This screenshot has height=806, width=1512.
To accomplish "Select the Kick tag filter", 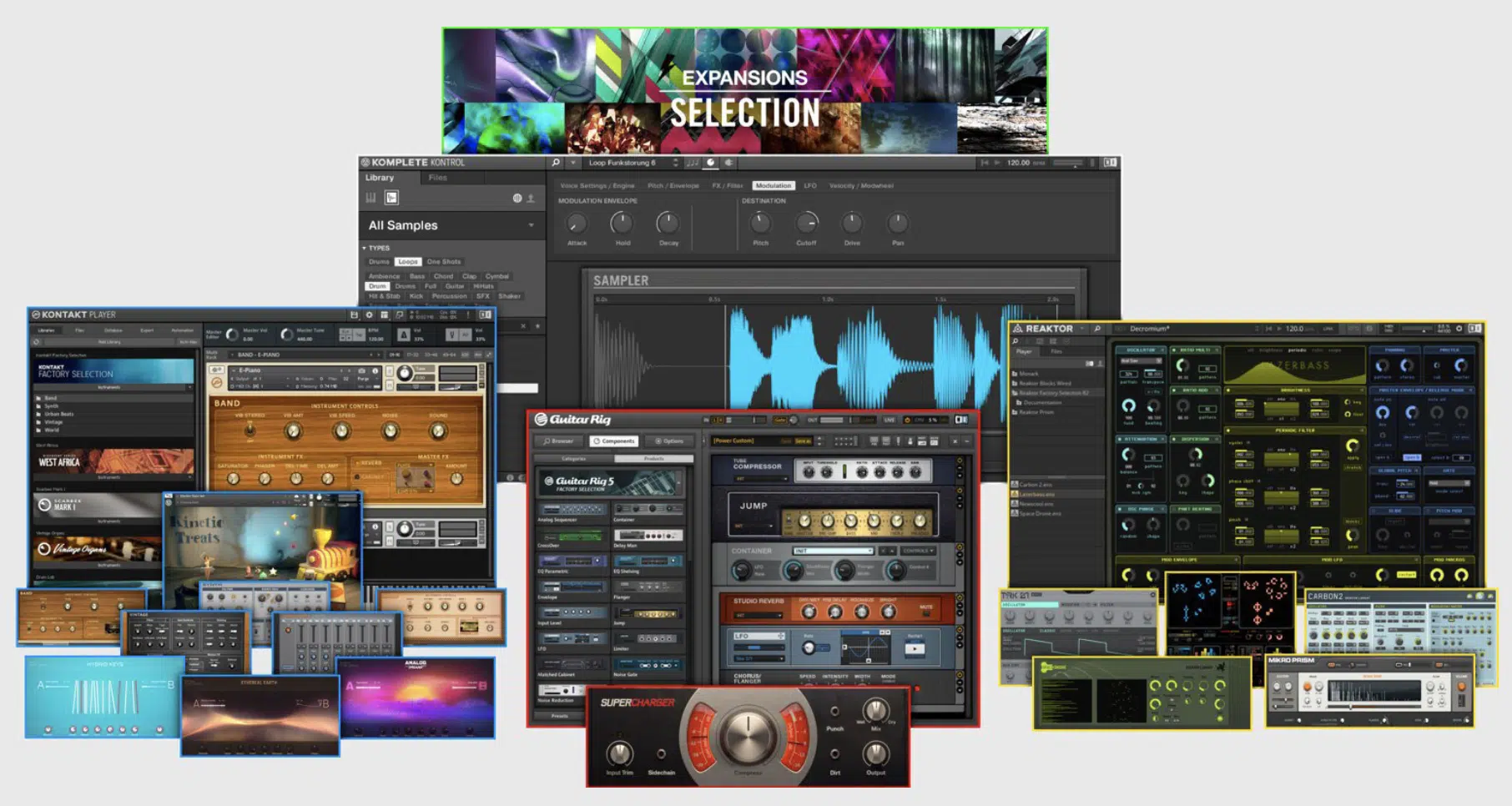I will click(x=416, y=296).
